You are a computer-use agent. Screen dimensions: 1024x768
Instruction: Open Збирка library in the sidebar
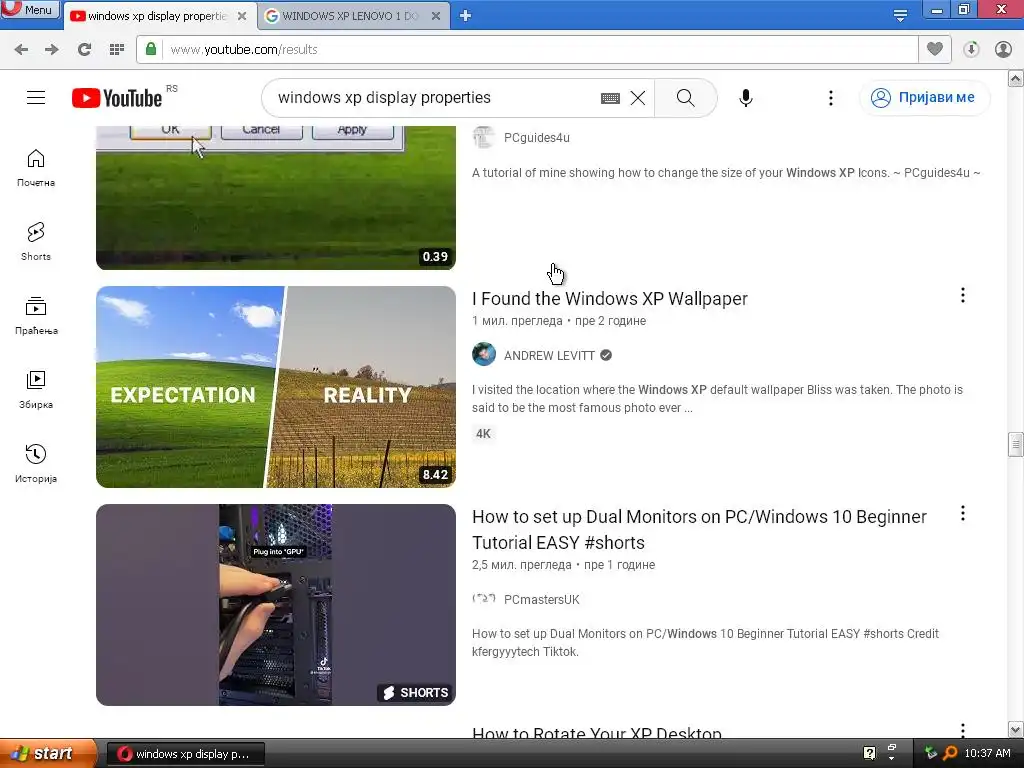[x=36, y=390]
